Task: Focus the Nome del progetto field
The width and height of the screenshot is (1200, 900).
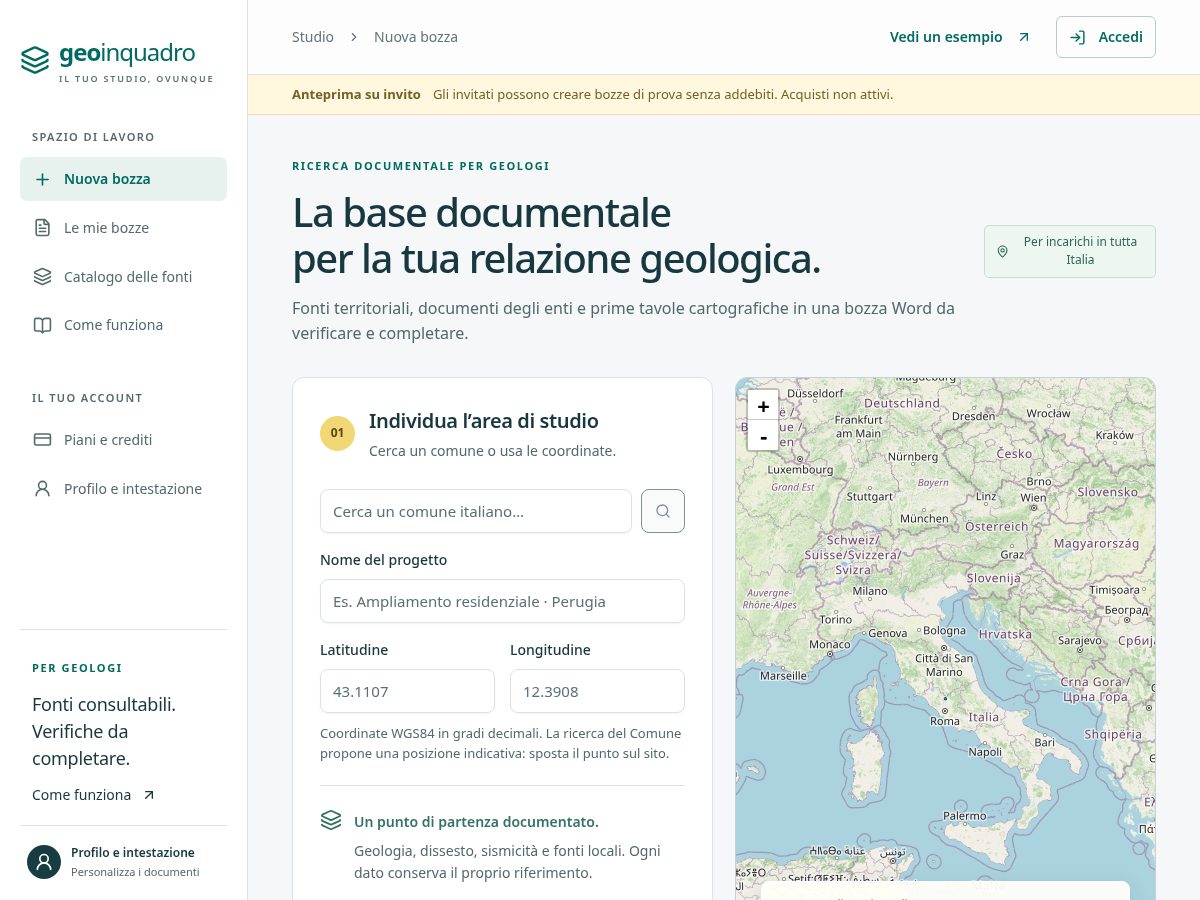Action: pos(502,601)
